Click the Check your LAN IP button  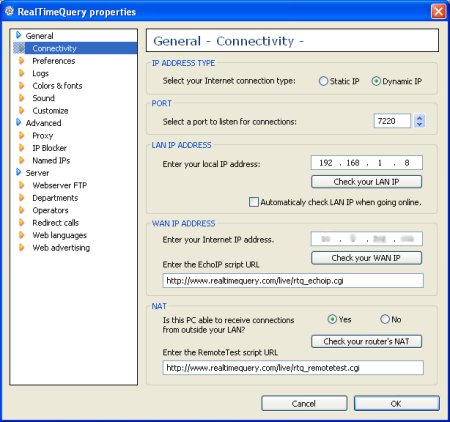pyautogui.click(x=366, y=182)
